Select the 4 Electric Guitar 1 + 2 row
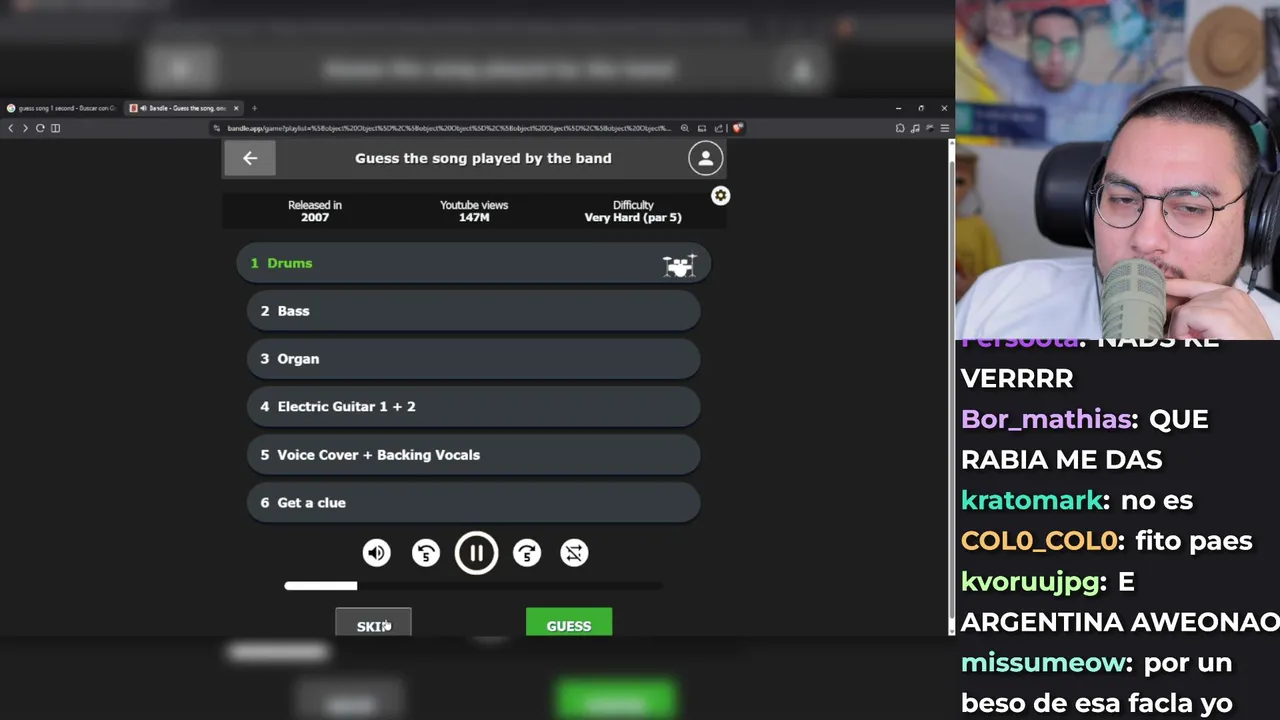1280x720 pixels. coord(473,407)
